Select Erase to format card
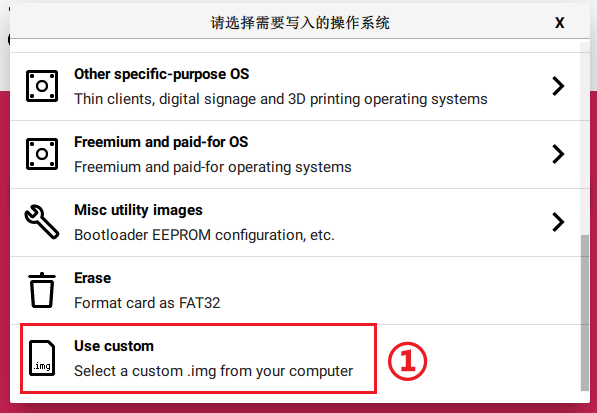 point(93,278)
